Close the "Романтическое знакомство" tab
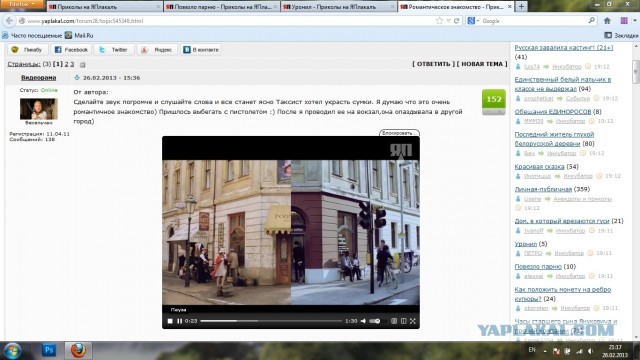Image resolution: width=640 pixels, height=360 pixels. pos(509,7)
